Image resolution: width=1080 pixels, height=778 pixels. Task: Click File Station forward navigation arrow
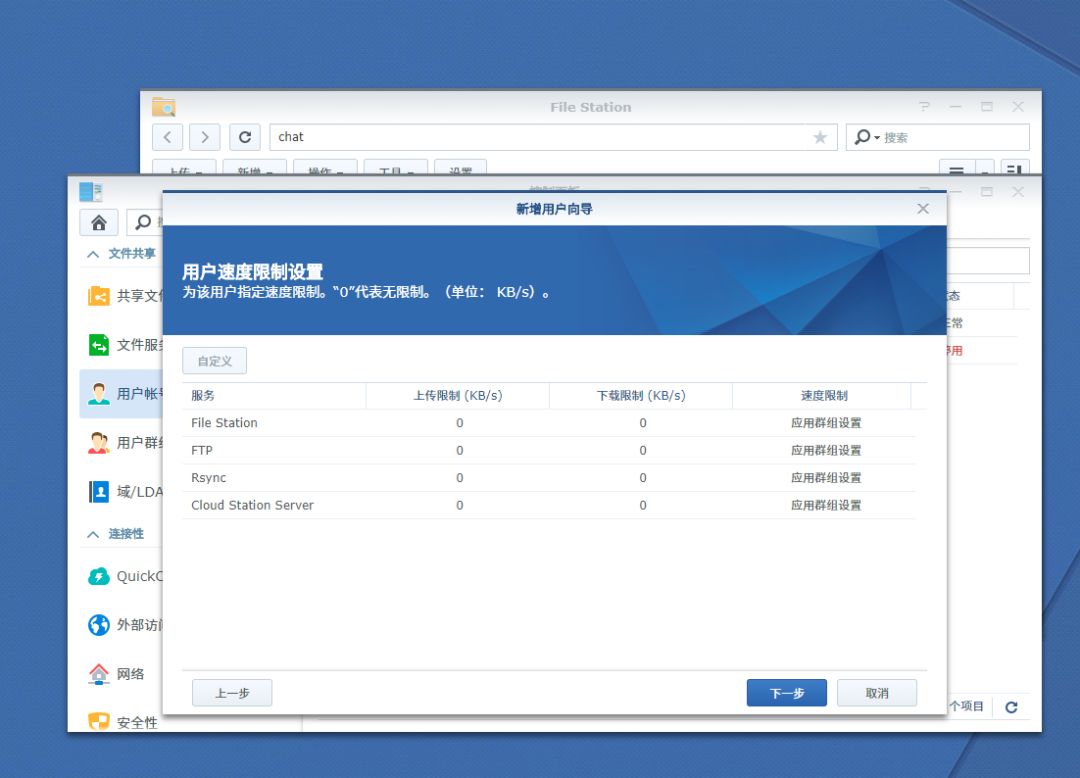tap(205, 137)
